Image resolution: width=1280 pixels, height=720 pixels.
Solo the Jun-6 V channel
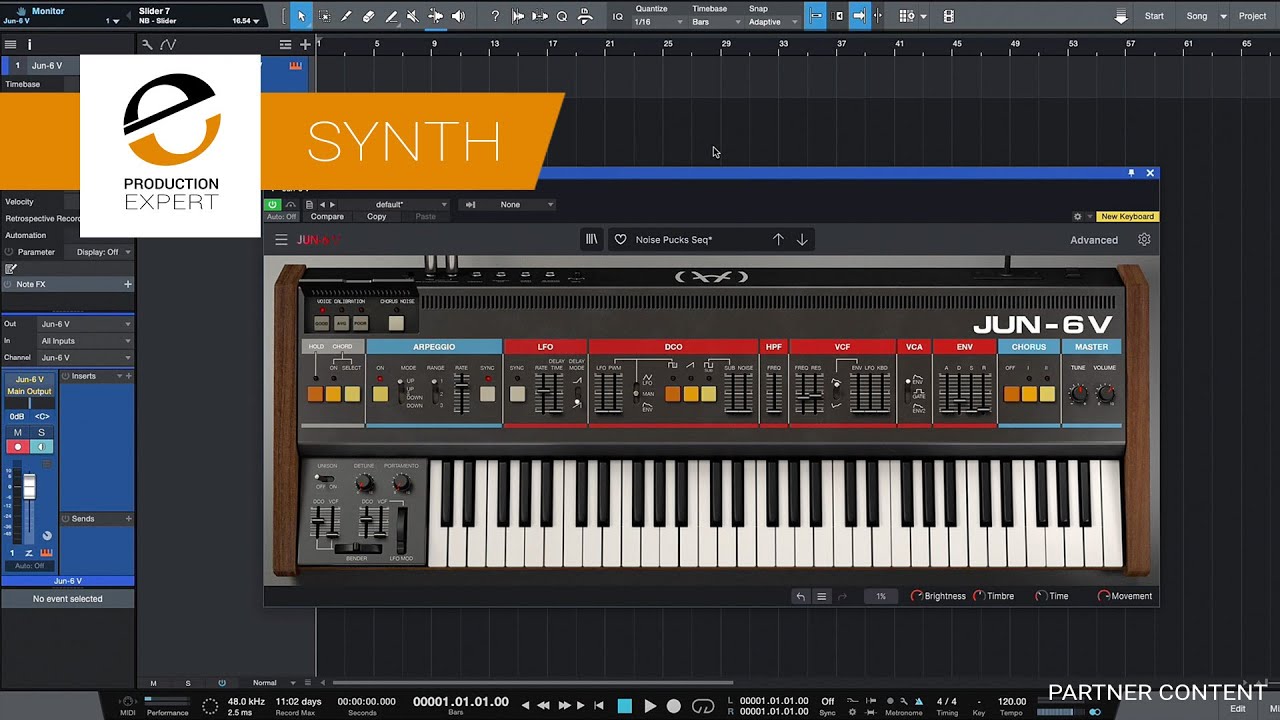pos(42,432)
